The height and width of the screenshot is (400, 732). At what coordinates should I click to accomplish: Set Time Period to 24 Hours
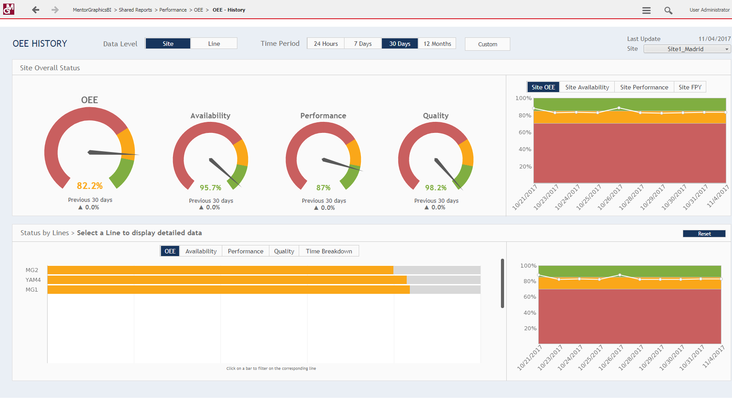[x=325, y=44]
